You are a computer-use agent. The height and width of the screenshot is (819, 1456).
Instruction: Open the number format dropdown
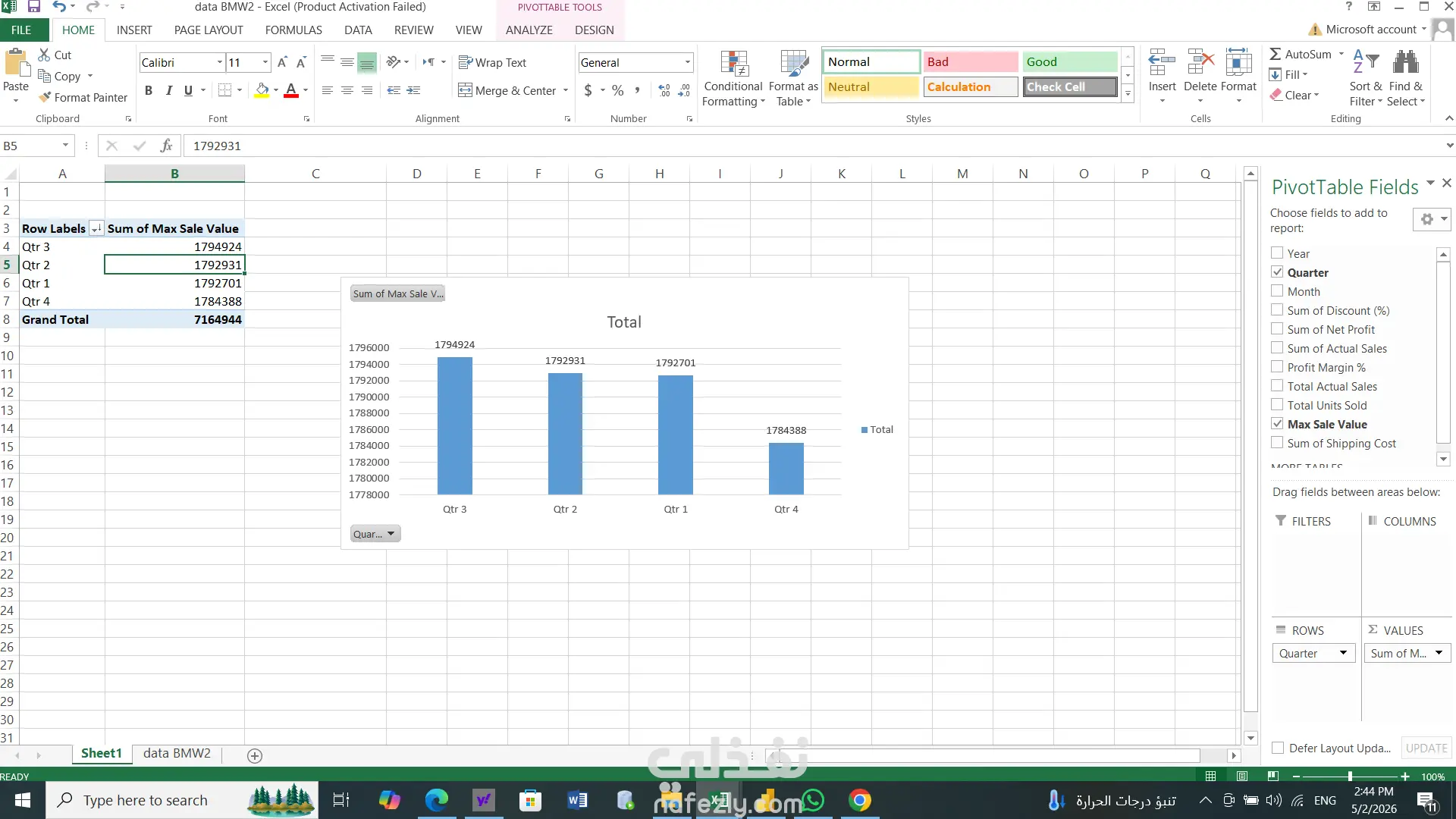[x=688, y=62]
